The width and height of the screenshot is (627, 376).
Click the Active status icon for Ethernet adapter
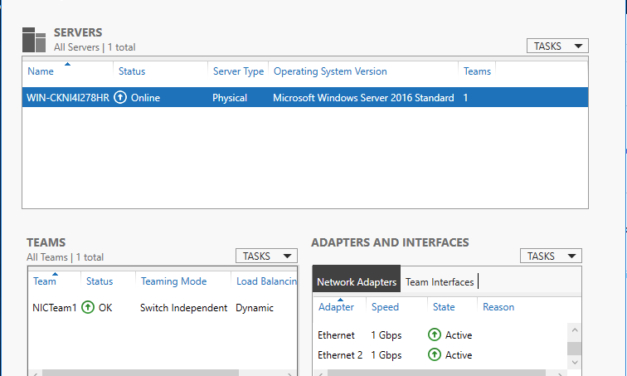[434, 334]
